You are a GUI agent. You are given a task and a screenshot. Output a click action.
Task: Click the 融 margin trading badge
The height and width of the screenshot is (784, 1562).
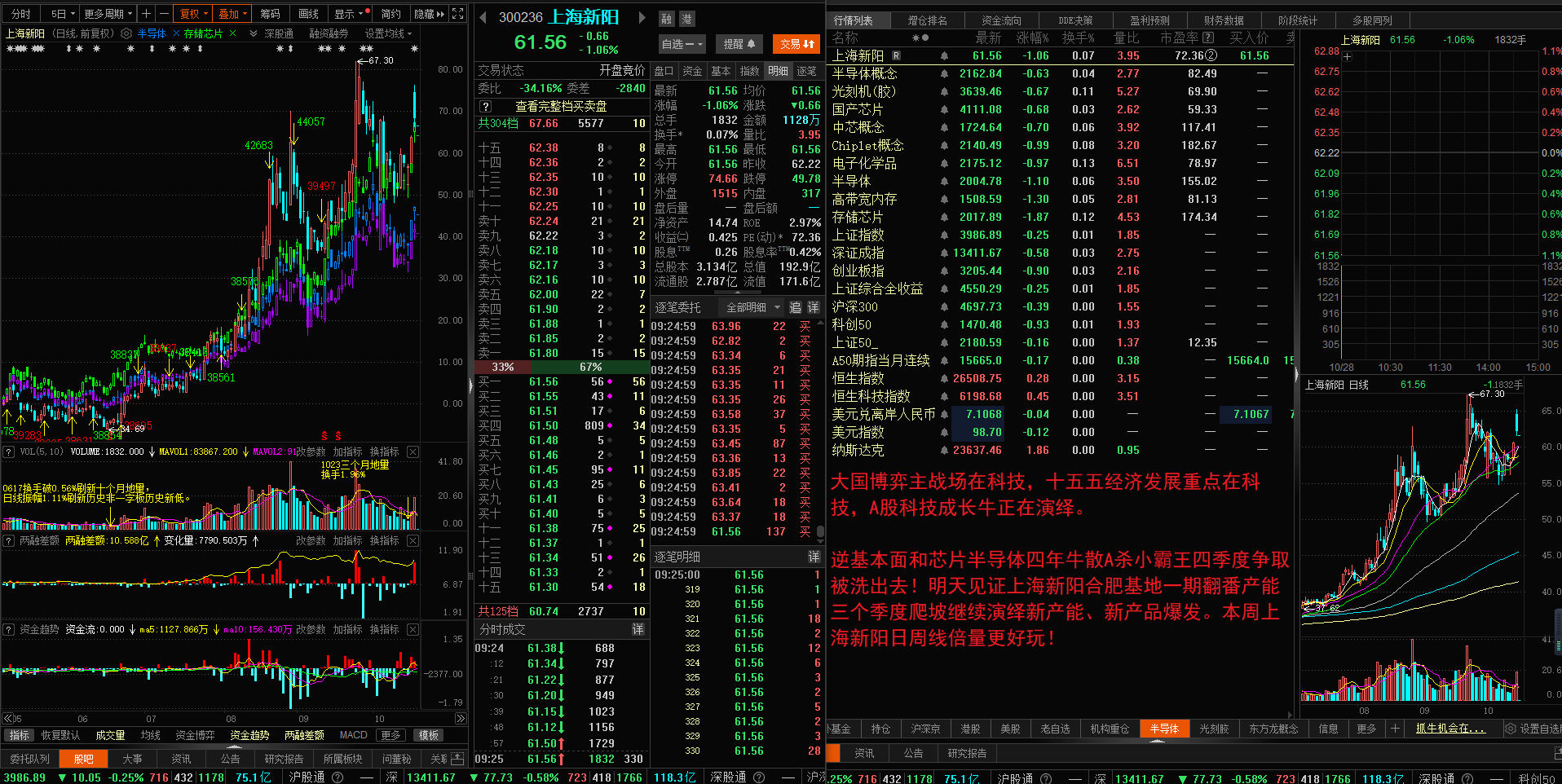667,19
